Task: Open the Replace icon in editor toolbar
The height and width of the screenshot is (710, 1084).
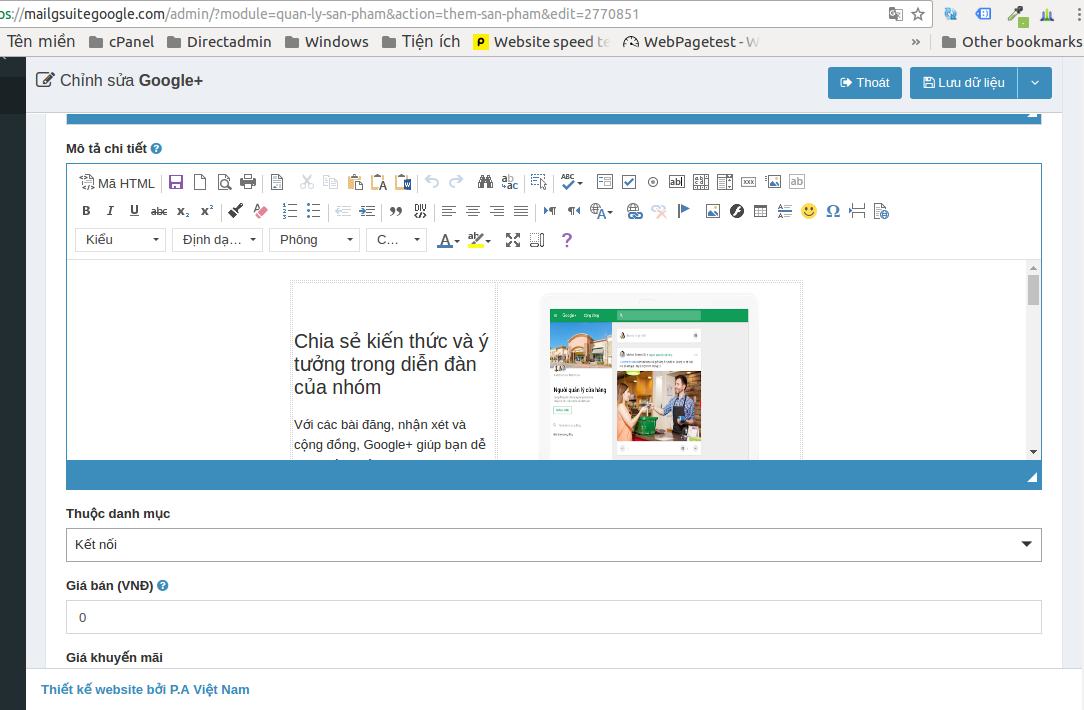Action: coord(510,183)
